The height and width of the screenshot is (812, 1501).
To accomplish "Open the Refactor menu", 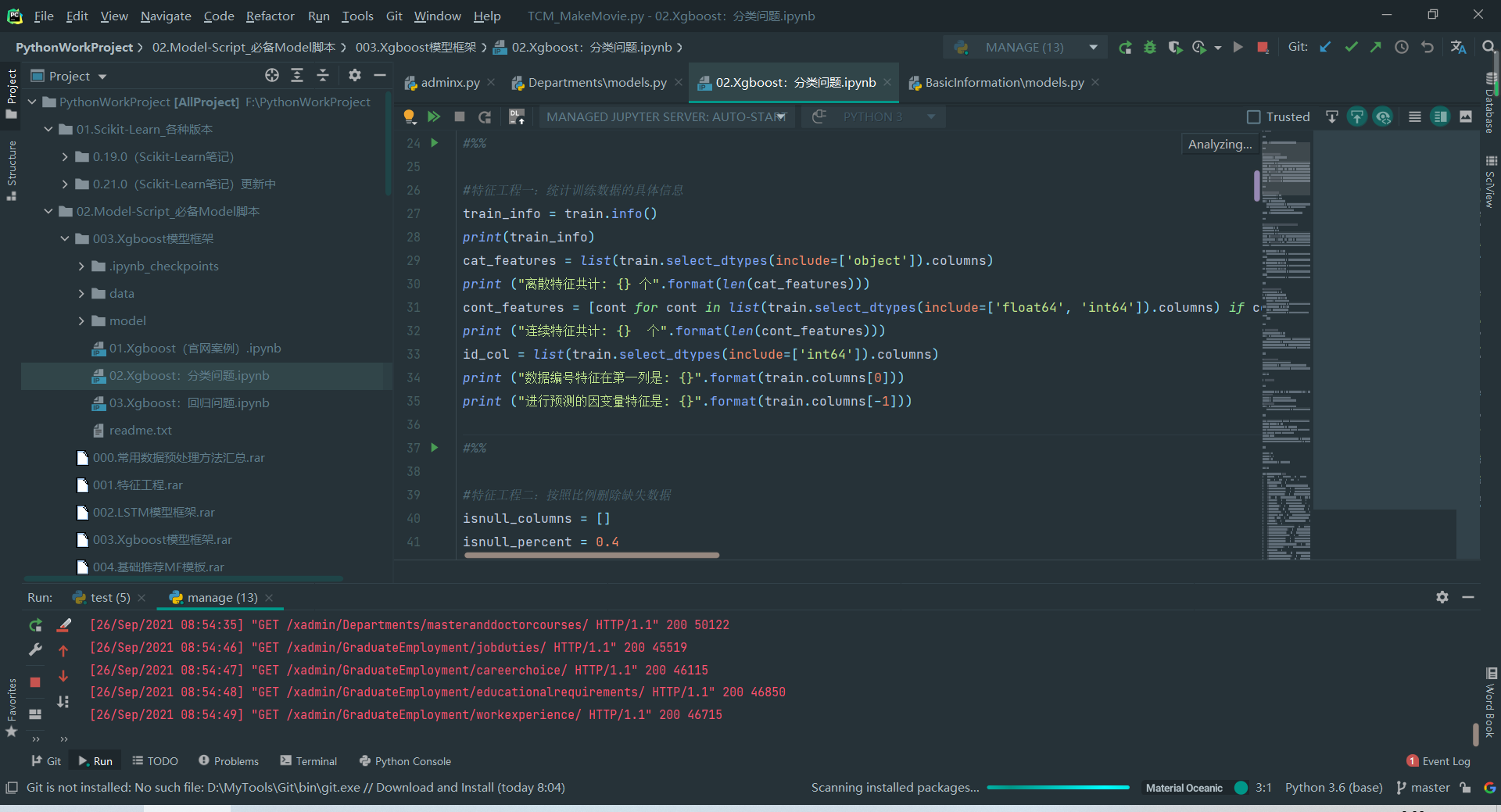I will [x=270, y=16].
